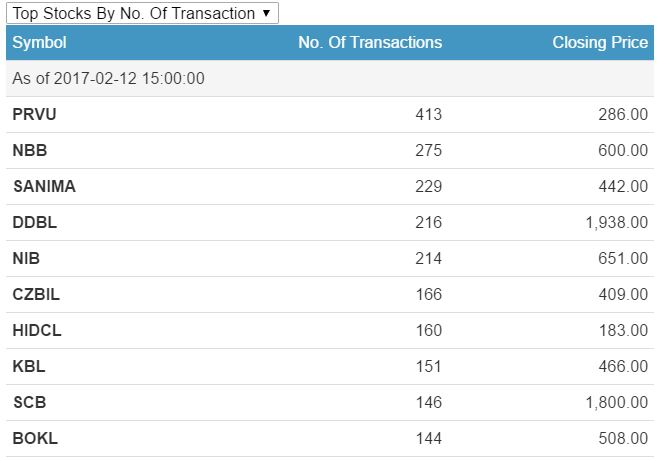Viewport: 664px width, 461px height.
Task: Select the KBL stock symbol
Action: pos(29,366)
